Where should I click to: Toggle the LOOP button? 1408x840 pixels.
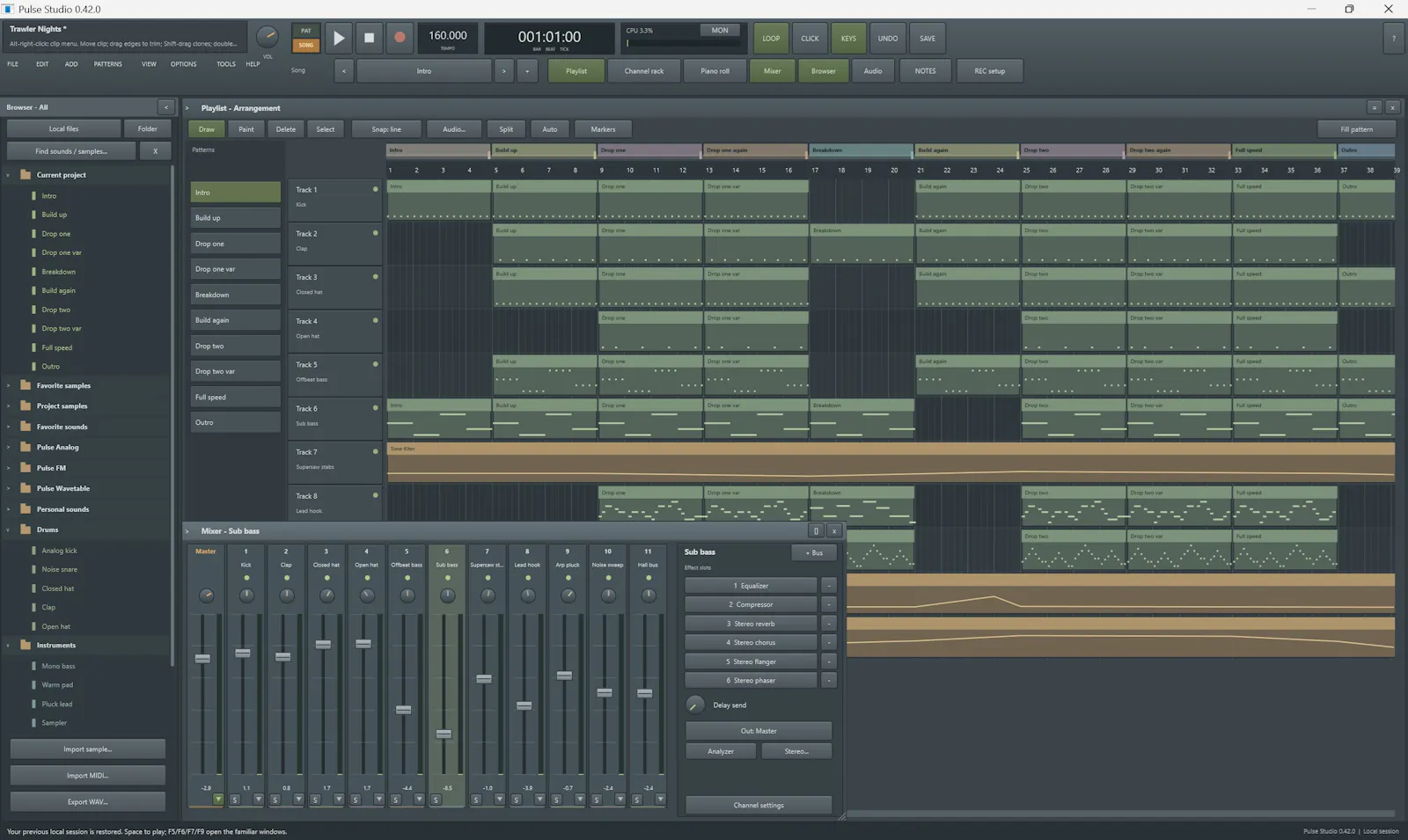tap(771, 39)
